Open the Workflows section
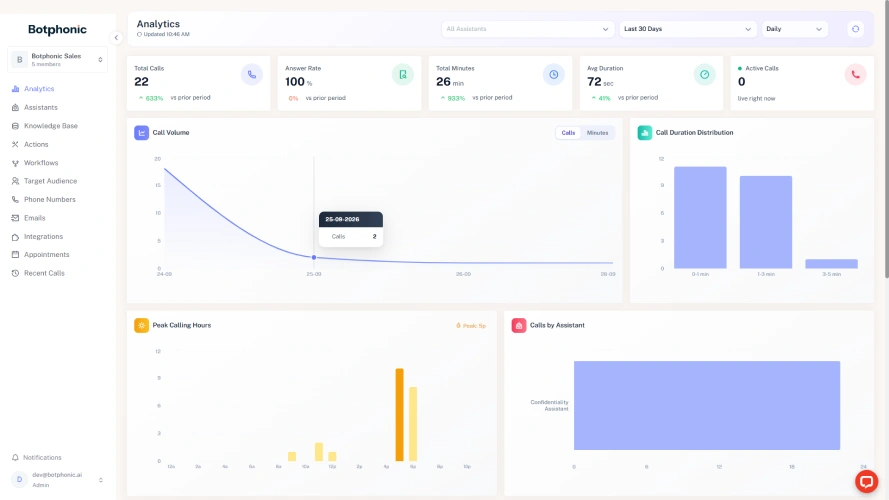 [41, 163]
